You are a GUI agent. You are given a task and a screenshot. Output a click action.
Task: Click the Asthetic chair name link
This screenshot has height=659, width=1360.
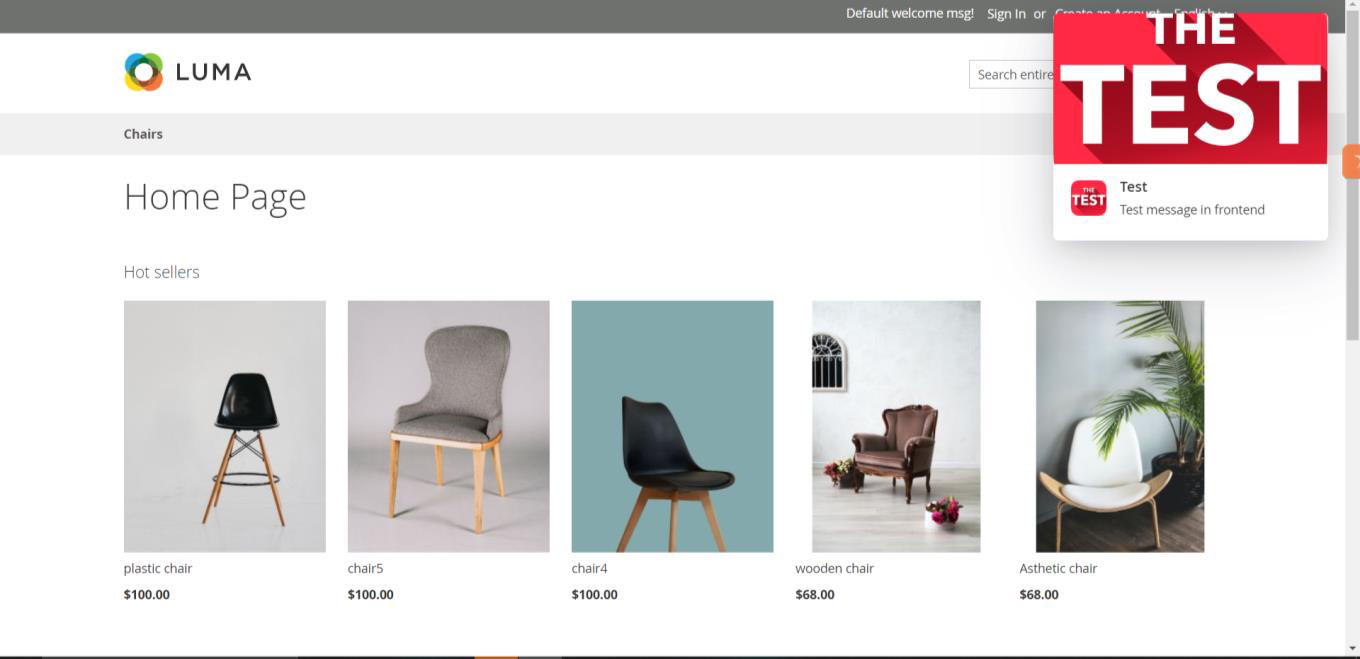click(1058, 568)
